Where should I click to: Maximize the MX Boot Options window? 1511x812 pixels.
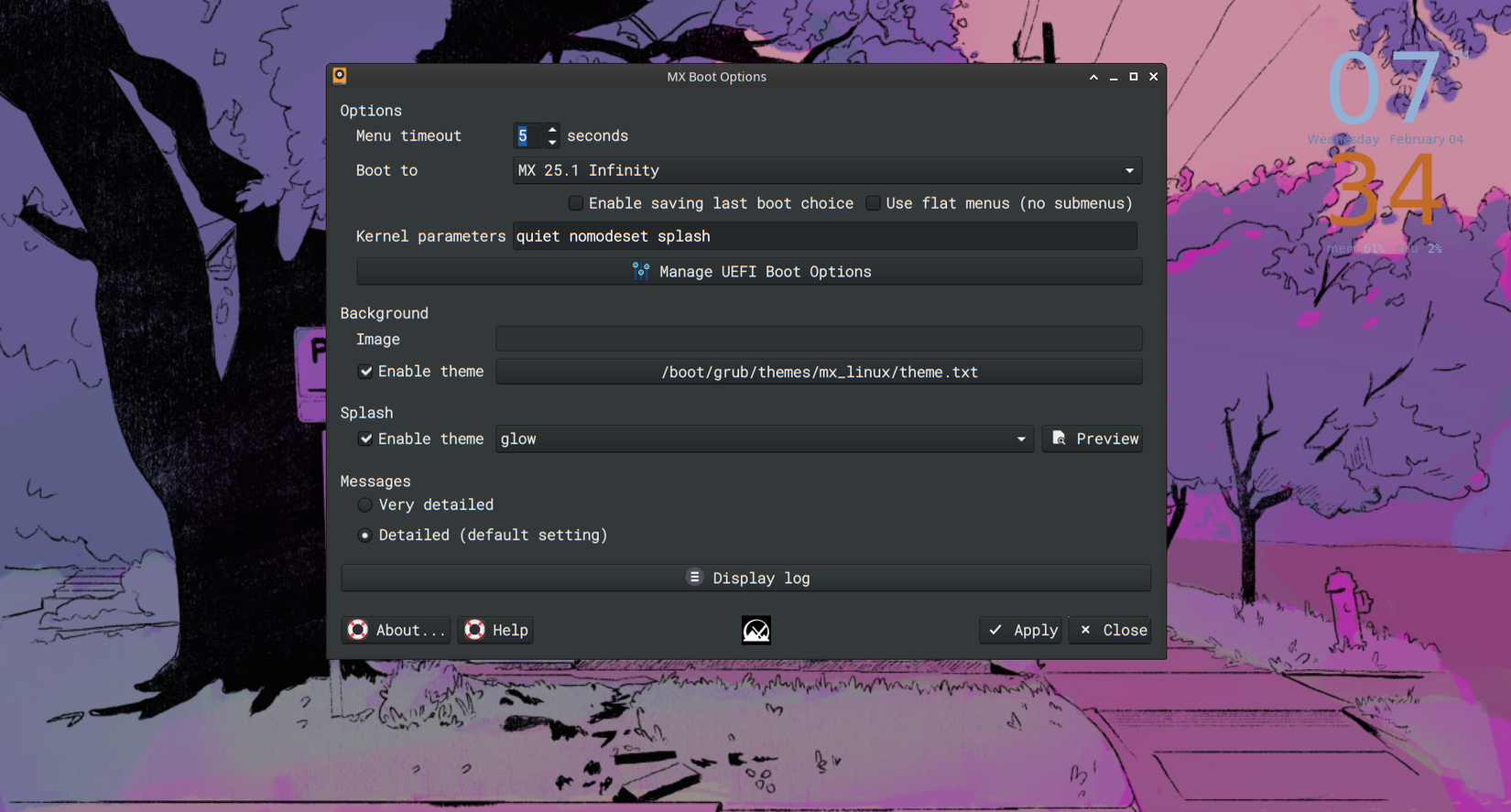pyautogui.click(x=1134, y=77)
